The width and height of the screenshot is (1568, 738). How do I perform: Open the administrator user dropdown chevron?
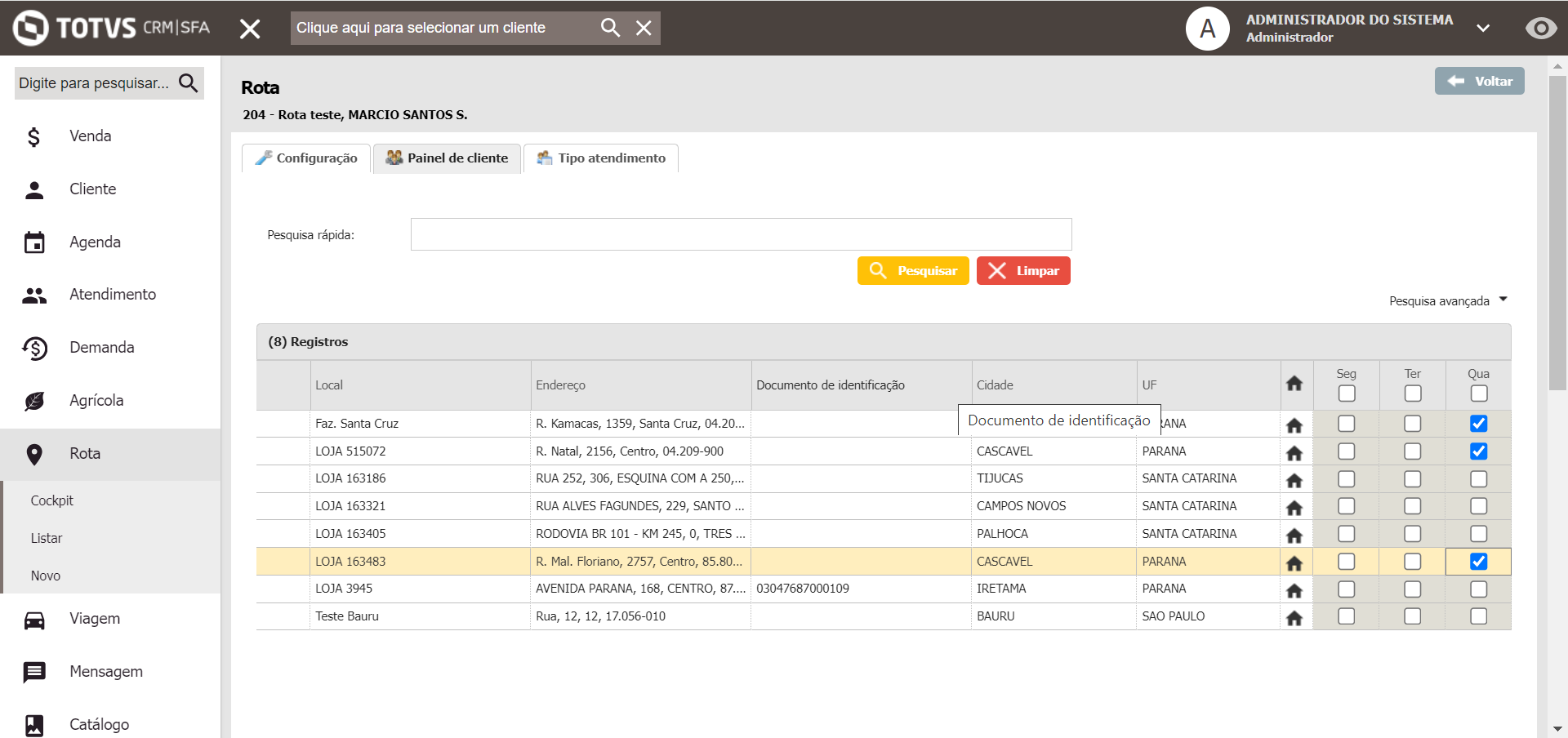click(1483, 29)
